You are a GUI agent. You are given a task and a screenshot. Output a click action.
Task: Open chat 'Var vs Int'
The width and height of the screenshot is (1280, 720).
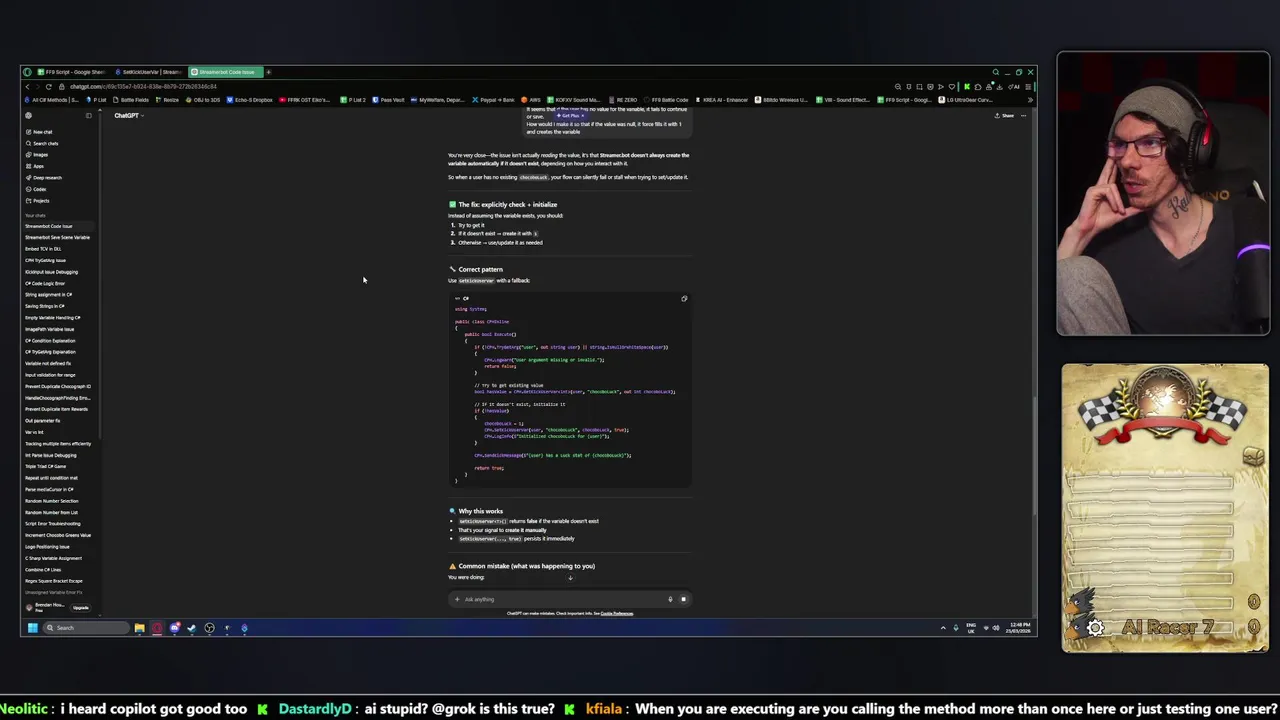(x=34, y=432)
